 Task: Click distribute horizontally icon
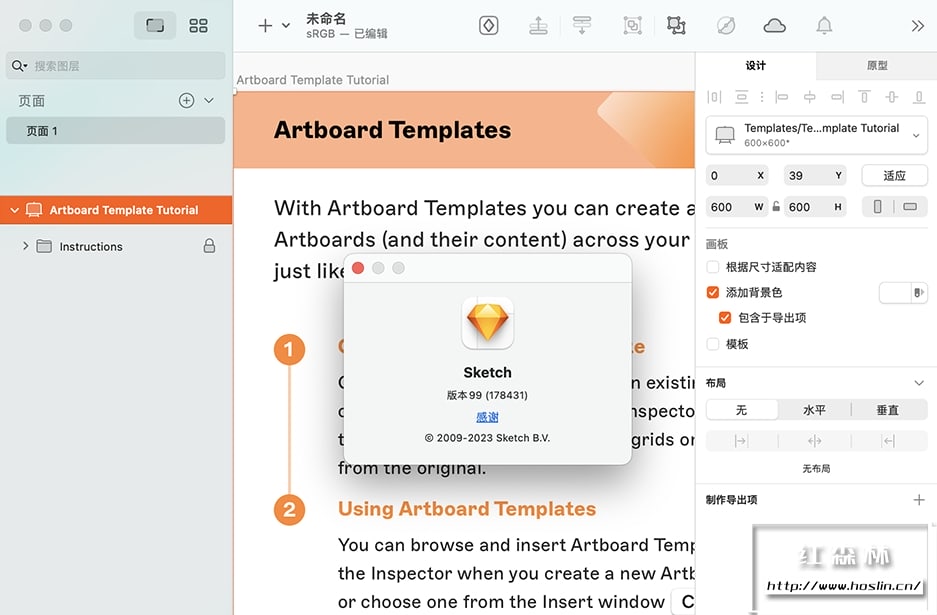coord(714,97)
